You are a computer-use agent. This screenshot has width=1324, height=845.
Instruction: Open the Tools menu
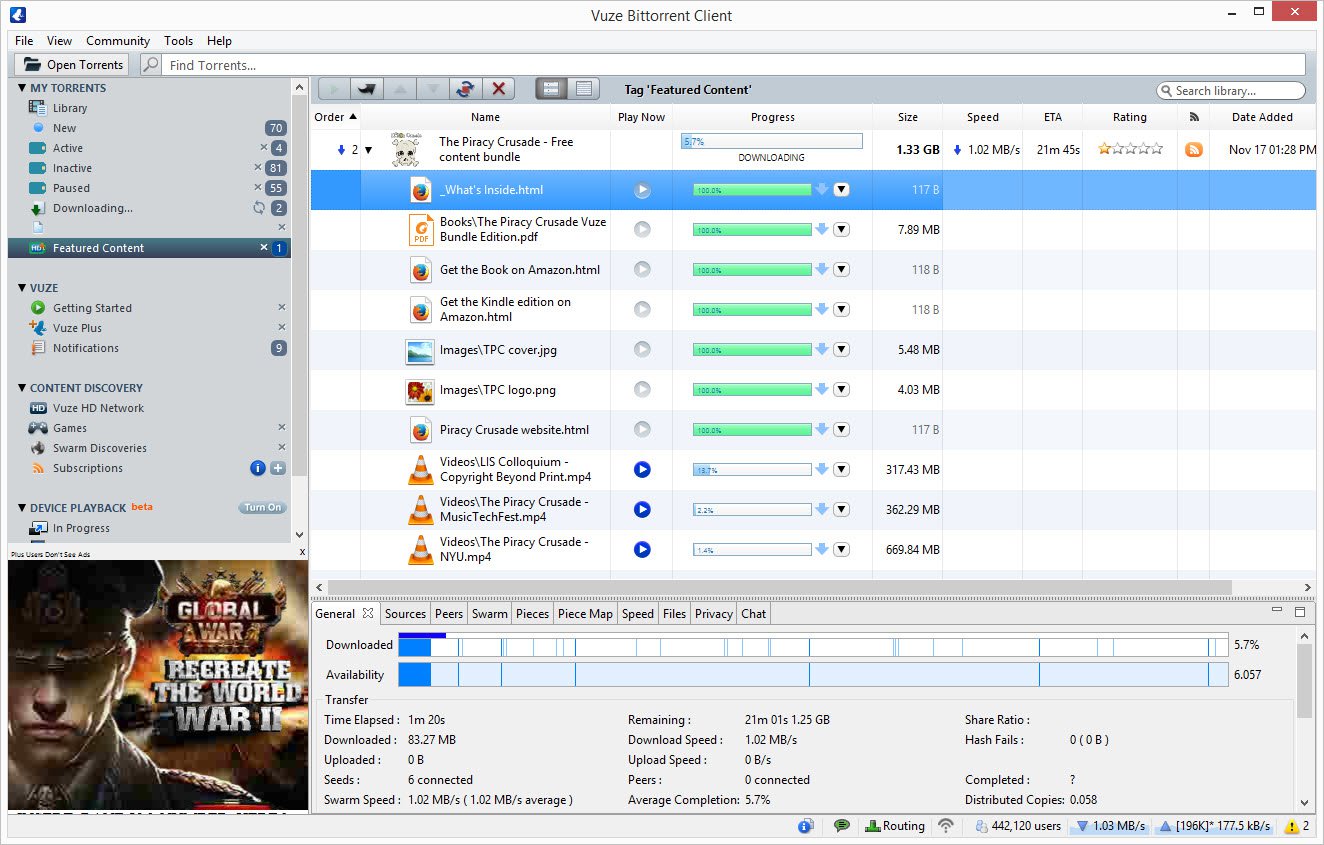[x=179, y=41]
